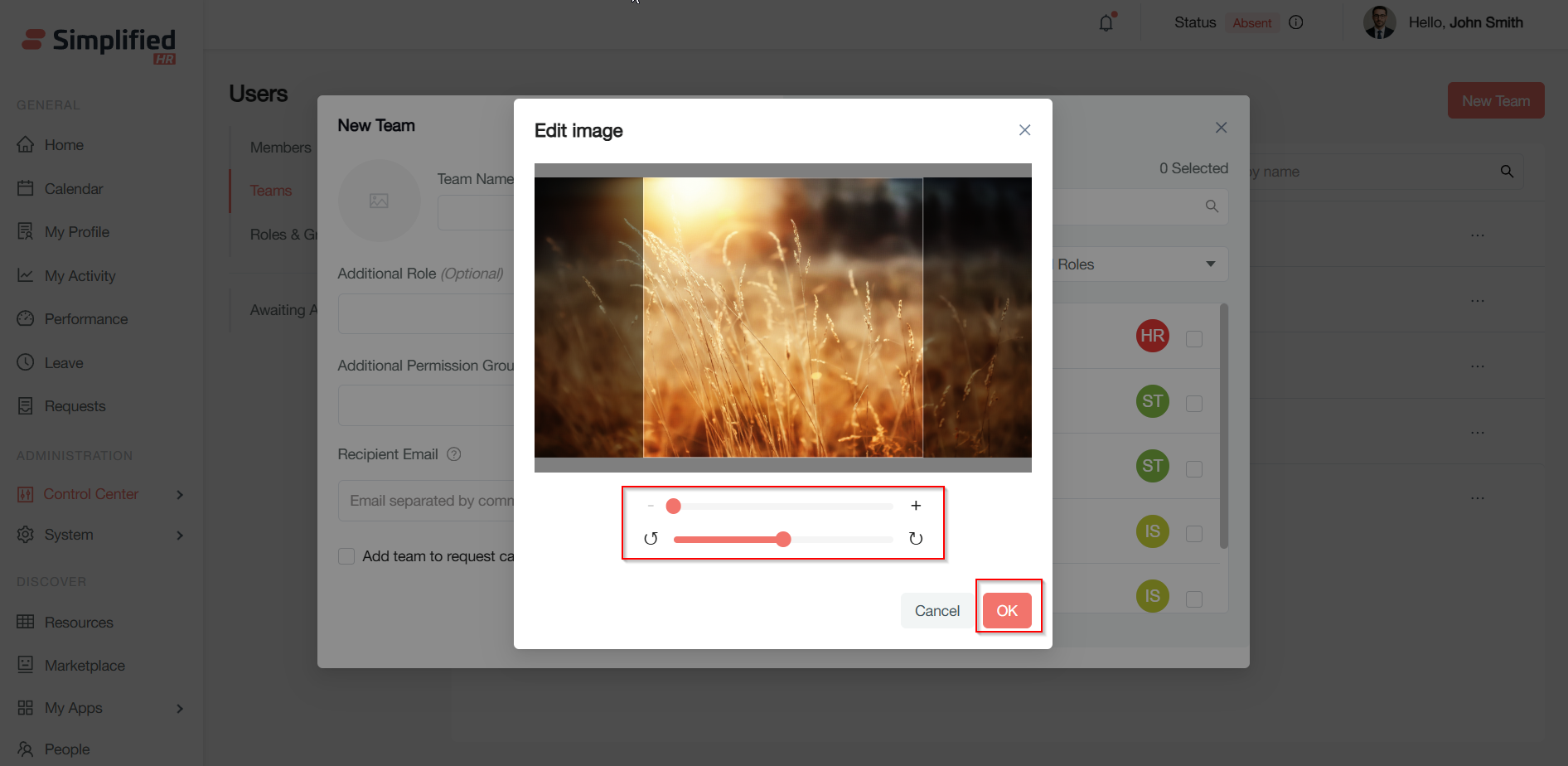The height and width of the screenshot is (766, 1568).
Task: Click the status info icon
Action: (1296, 23)
